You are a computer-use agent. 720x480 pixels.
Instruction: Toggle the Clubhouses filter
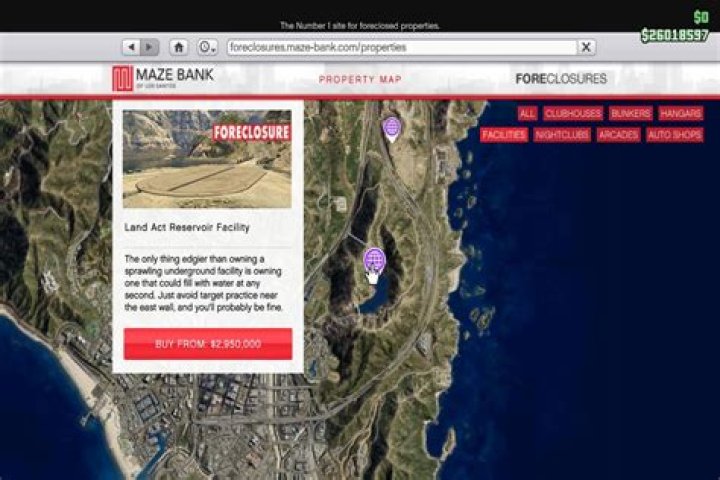tap(572, 114)
